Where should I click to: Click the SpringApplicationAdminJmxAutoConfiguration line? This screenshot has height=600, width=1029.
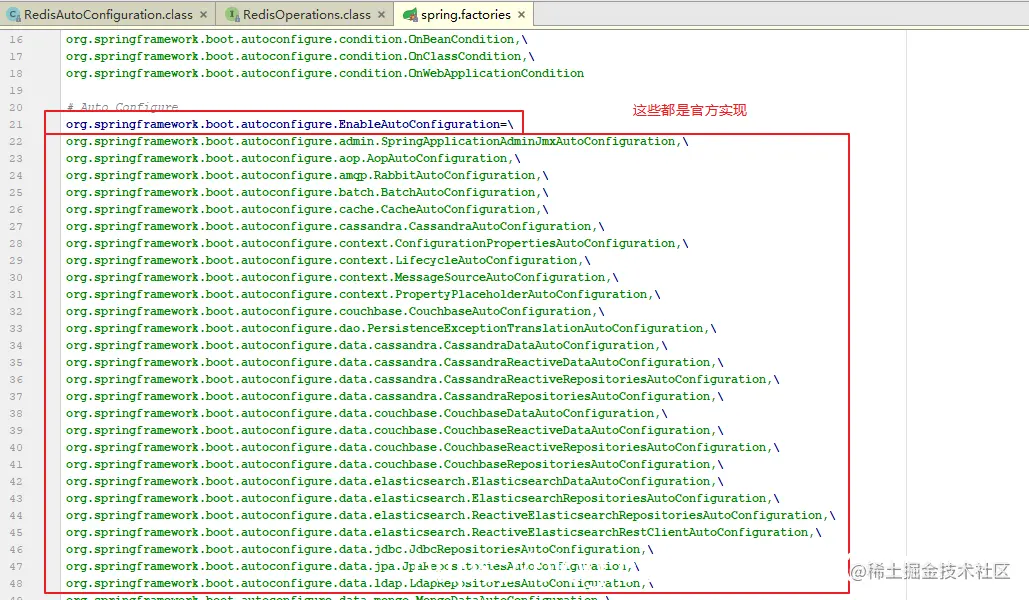377,142
